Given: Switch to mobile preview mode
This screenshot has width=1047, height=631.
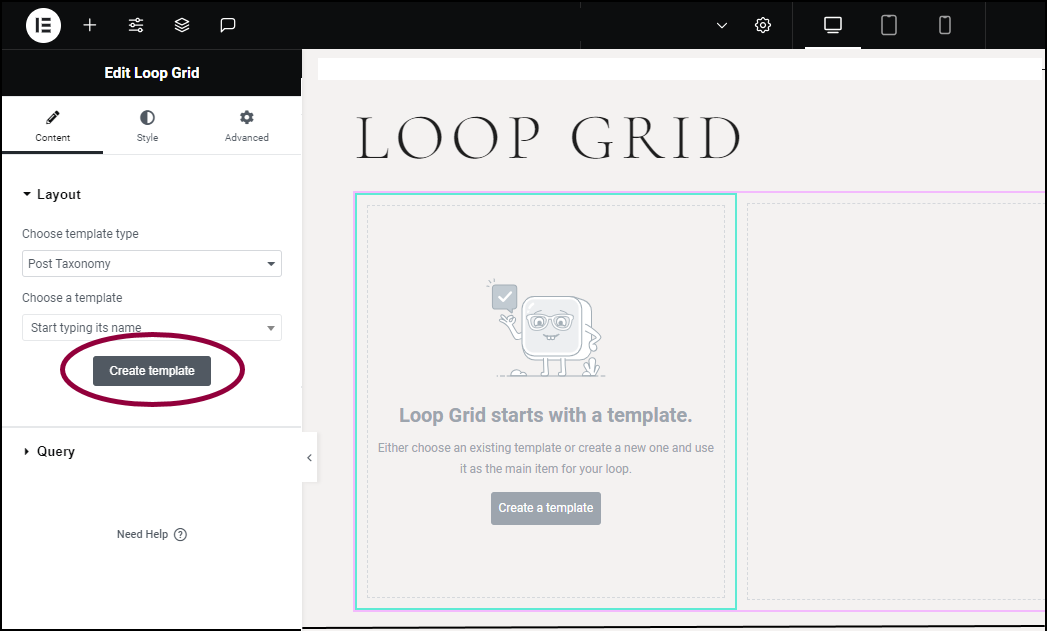Looking at the screenshot, I should (945, 25).
